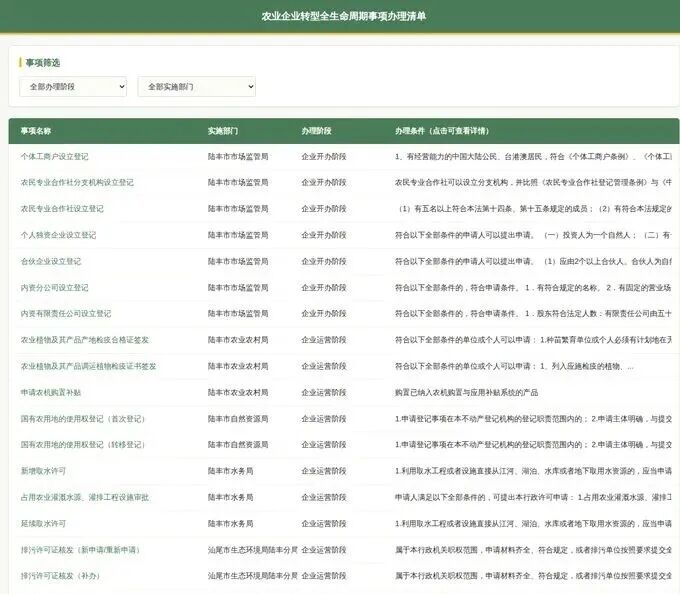This screenshot has height=594, width=680.
Task: View the 购置已纳入农机购置 condition details
Action: click(x=466, y=392)
